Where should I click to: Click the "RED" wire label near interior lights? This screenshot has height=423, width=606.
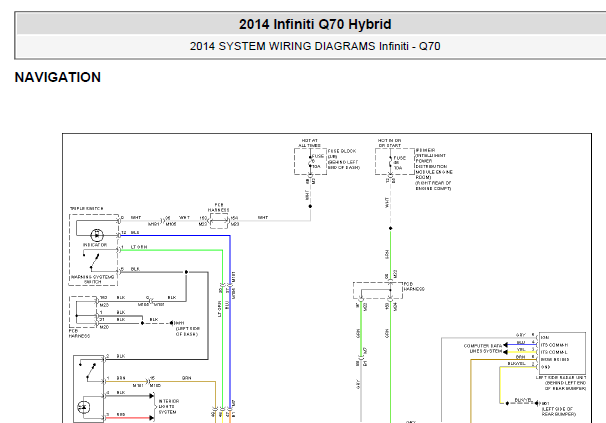point(121,414)
